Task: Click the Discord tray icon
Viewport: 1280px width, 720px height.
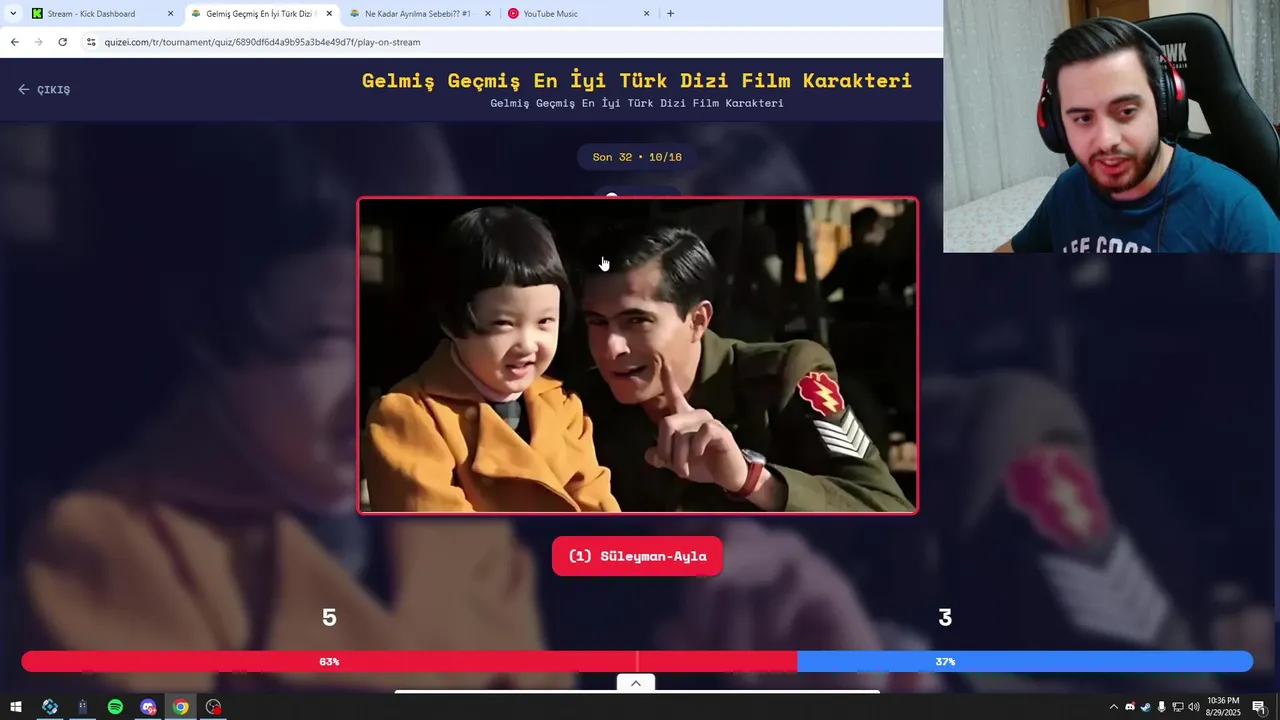Action: [1130, 707]
